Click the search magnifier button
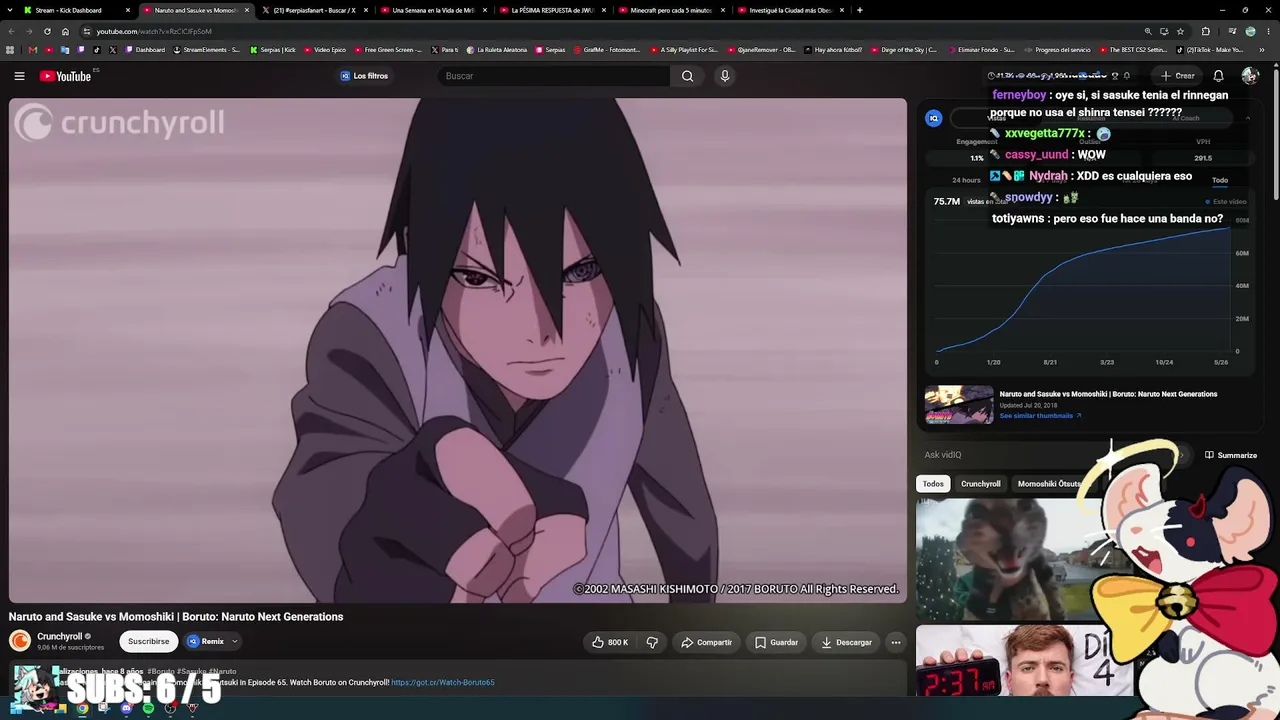Image resolution: width=1280 pixels, height=720 pixels. [687, 76]
